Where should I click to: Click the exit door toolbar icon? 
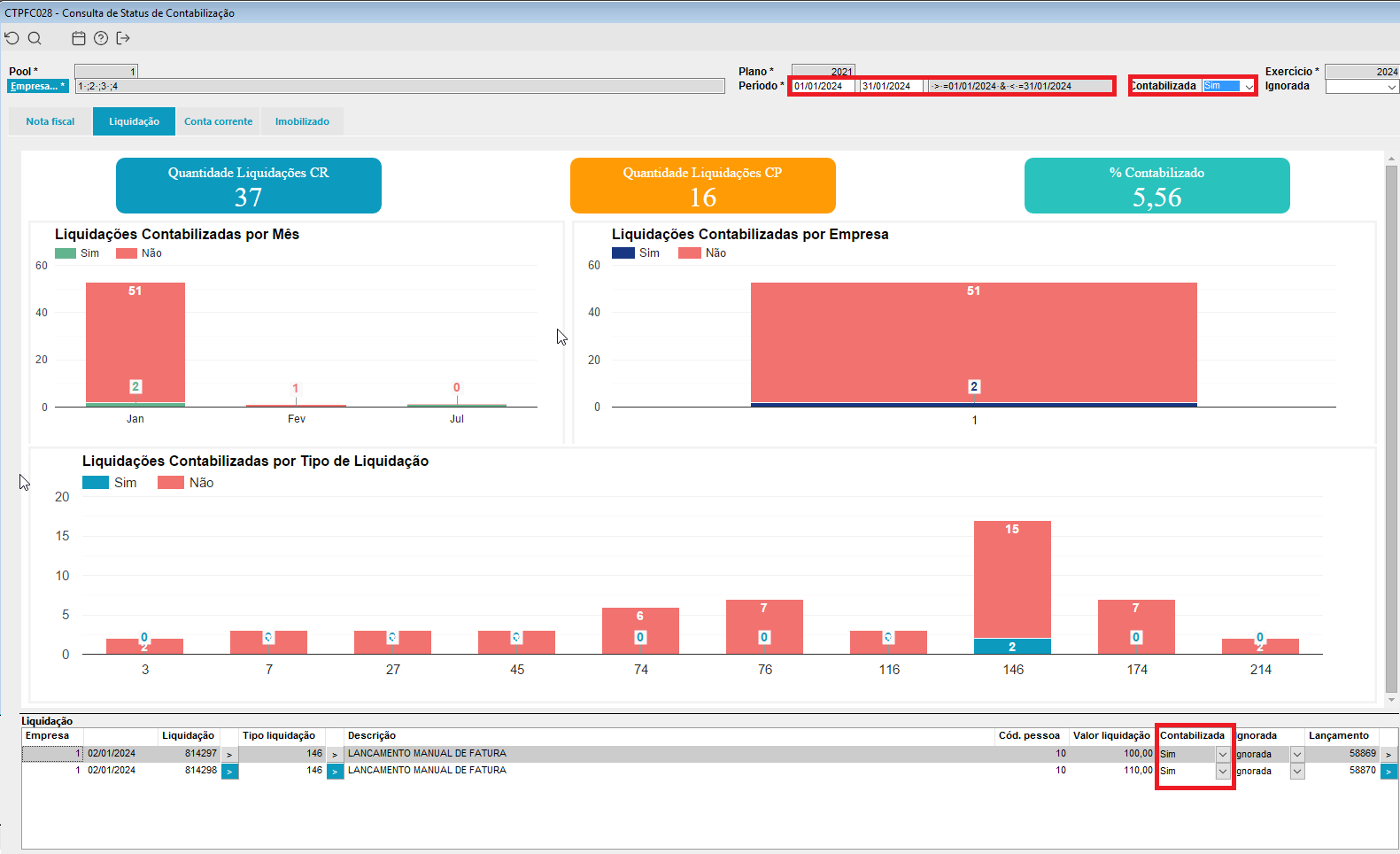point(123,38)
